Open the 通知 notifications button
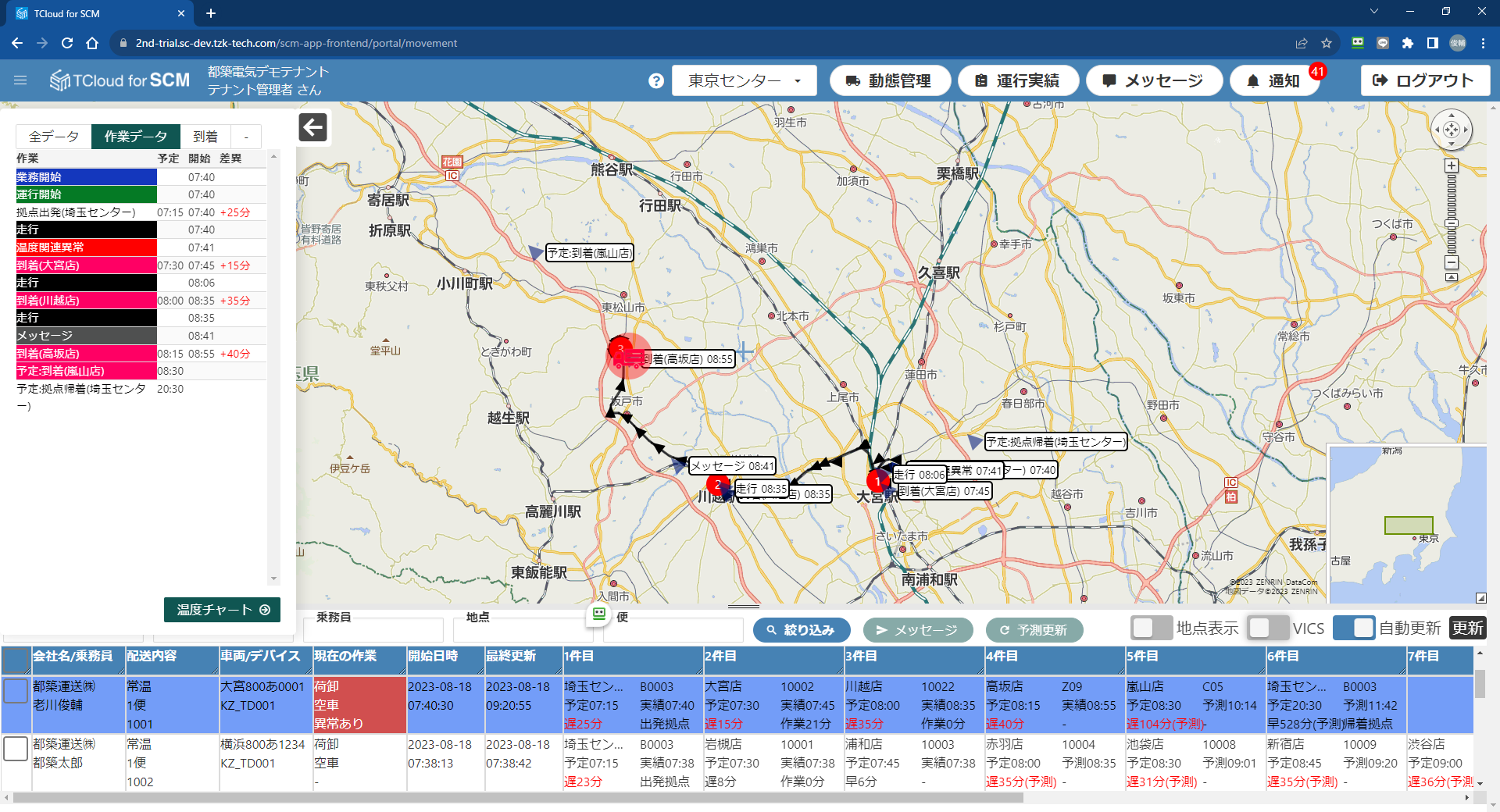This screenshot has width=1500, height=812. pos(1274,80)
